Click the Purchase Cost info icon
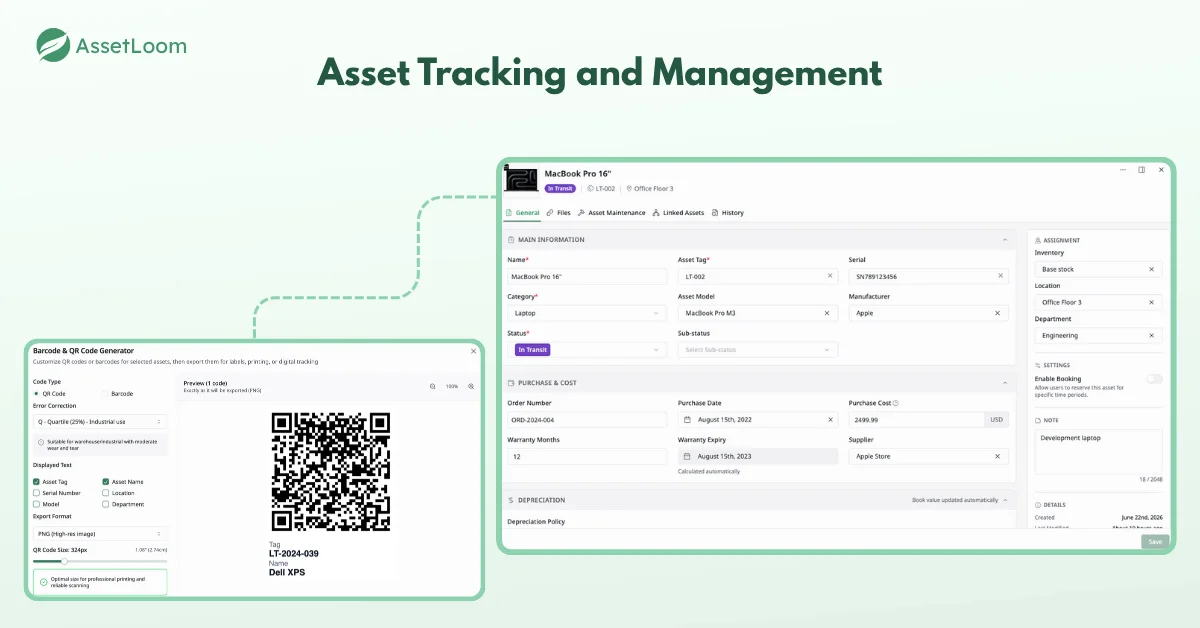The width and height of the screenshot is (1200, 628). point(895,403)
